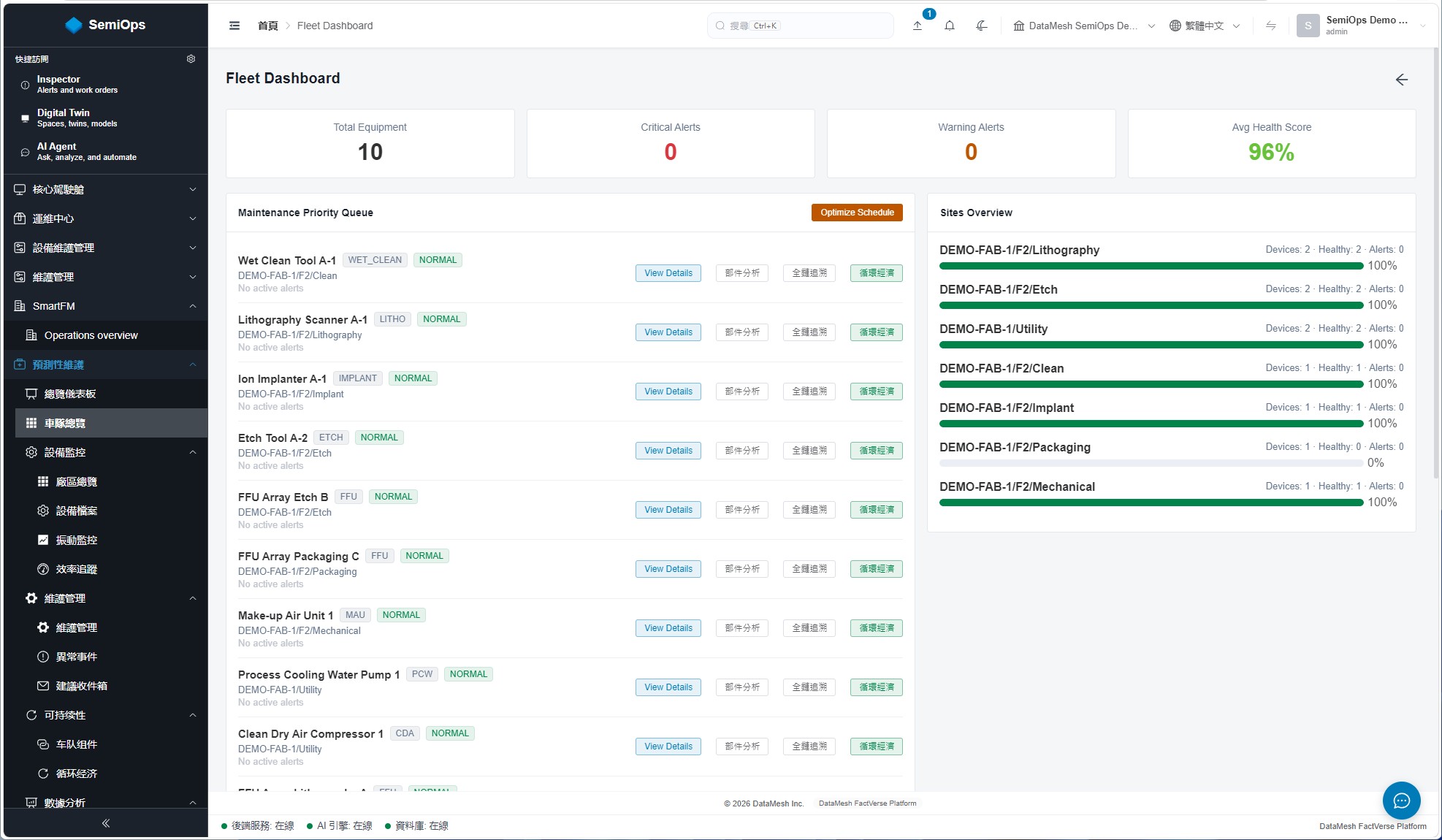The image size is (1442, 840).
Task: Open DataMesh SemiOps organization dropdown
Action: tap(1084, 26)
